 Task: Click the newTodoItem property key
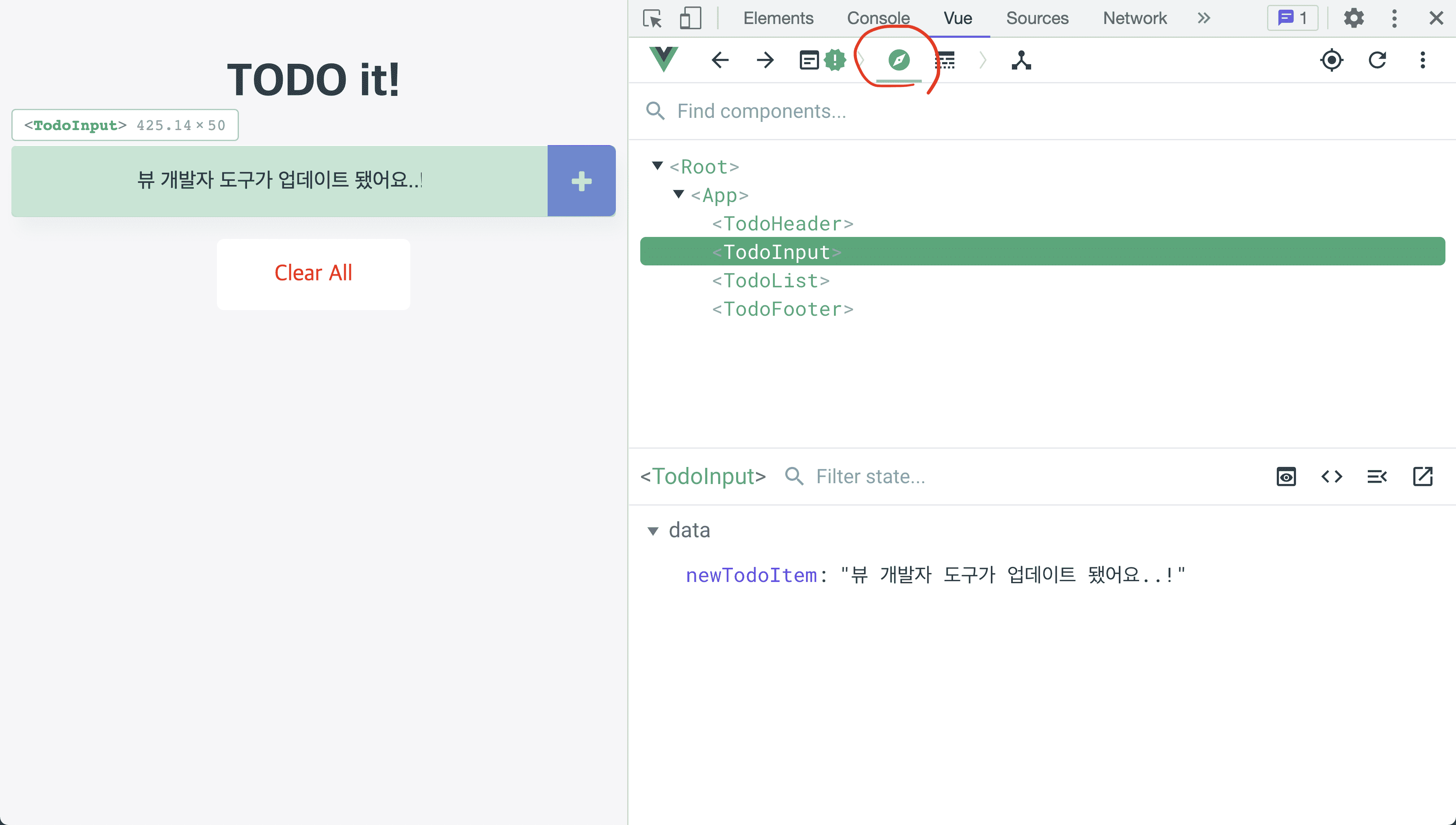[x=751, y=575]
